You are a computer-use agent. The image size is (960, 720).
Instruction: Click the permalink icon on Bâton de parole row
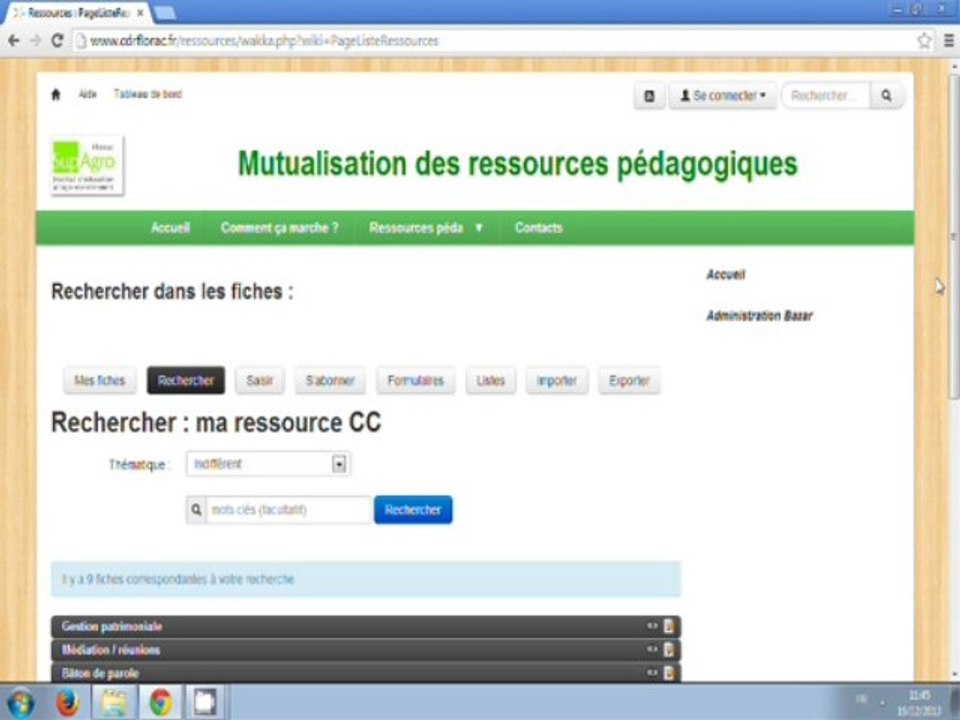click(651, 672)
